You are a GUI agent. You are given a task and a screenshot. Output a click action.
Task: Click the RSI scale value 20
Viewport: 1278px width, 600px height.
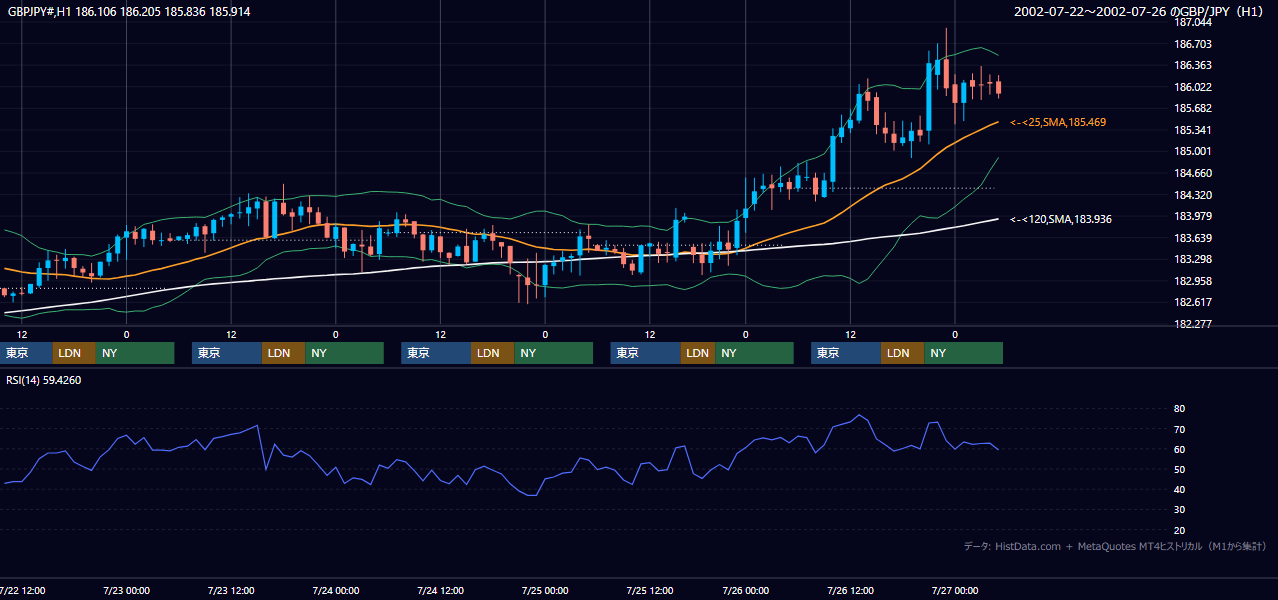(1179, 530)
